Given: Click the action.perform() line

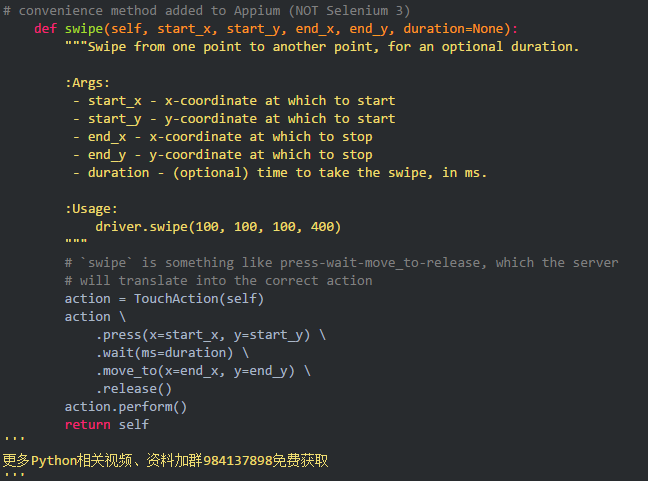Looking at the screenshot, I should pyautogui.click(x=126, y=407).
